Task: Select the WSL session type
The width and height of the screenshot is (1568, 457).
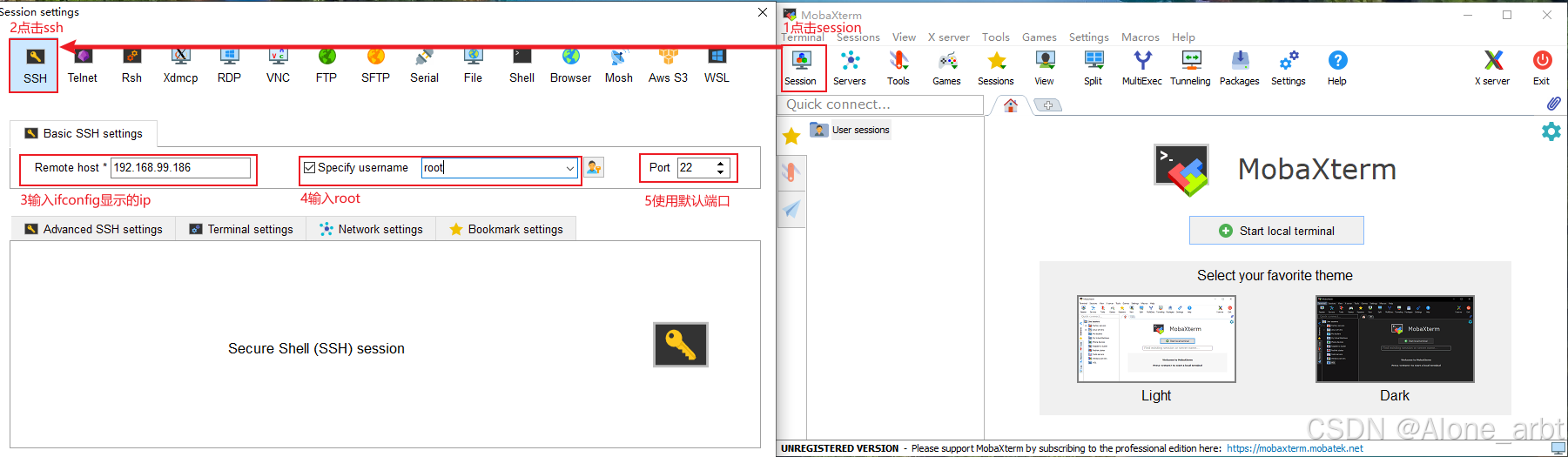Action: pyautogui.click(x=717, y=67)
